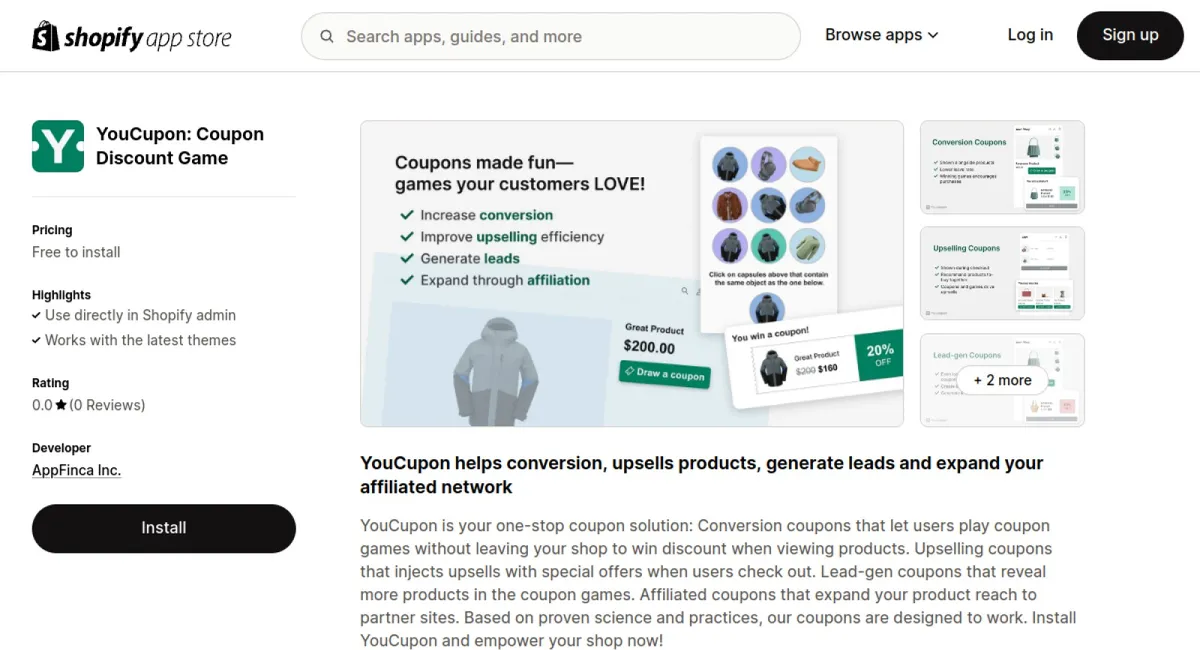Focus the Search apps, guides, and more field
1200x650 pixels.
(x=551, y=36)
